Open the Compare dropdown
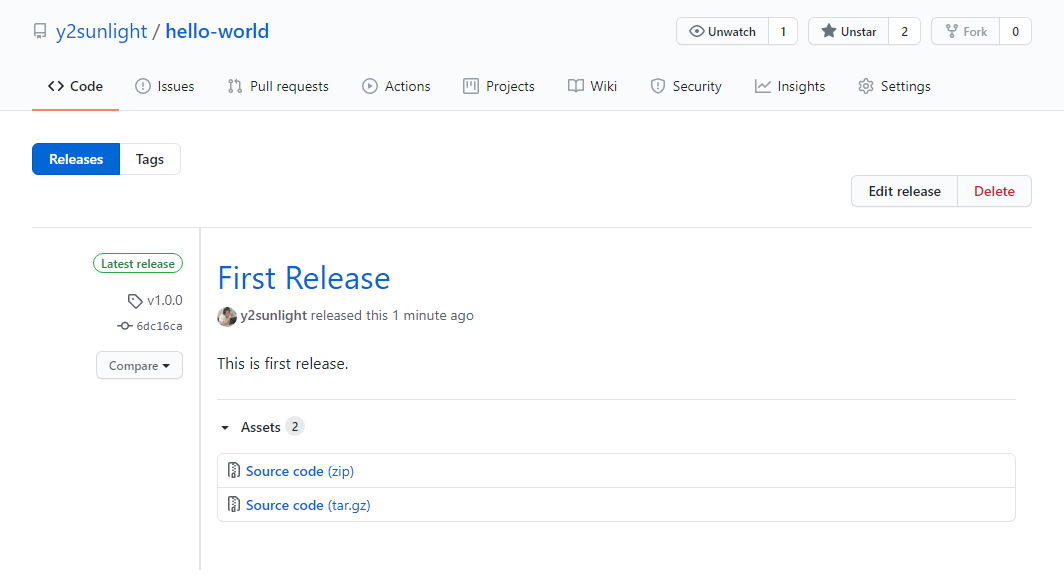The width and height of the screenshot is (1064, 587). pyautogui.click(x=139, y=366)
